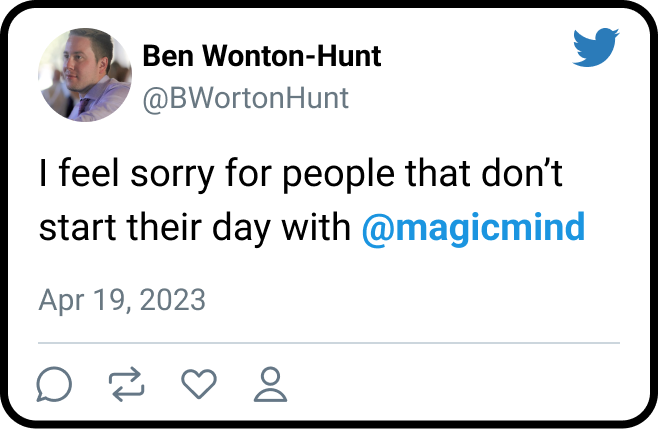Screen dimensions: 658x429
Task: Open the Apr 19, 2023 timestamp
Action: [x=122, y=299]
